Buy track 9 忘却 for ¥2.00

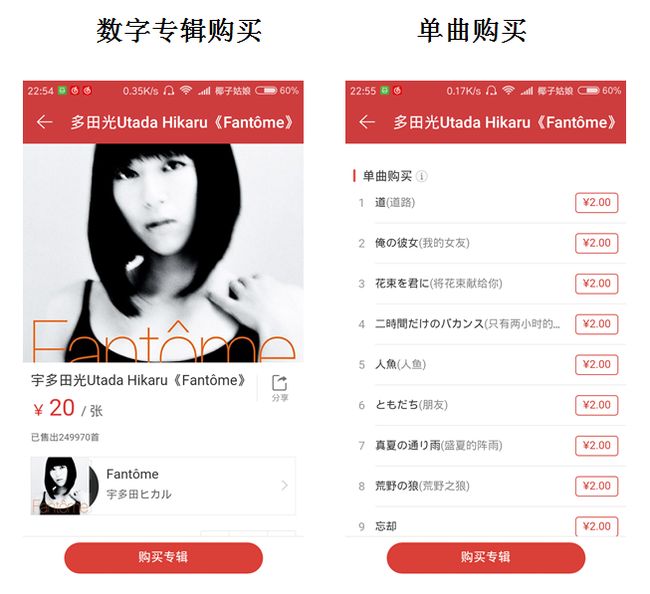coord(597,526)
